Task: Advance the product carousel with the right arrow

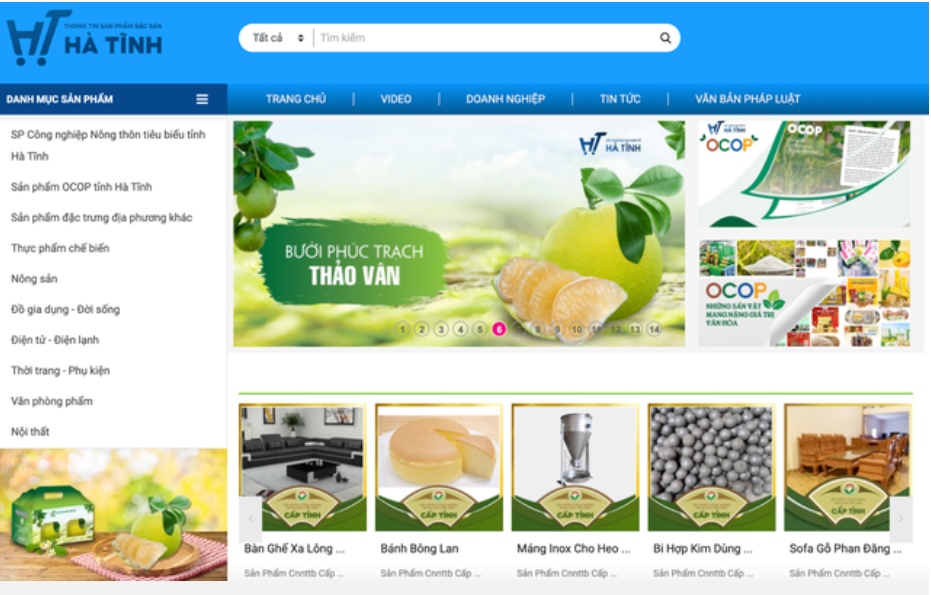Action: point(900,518)
